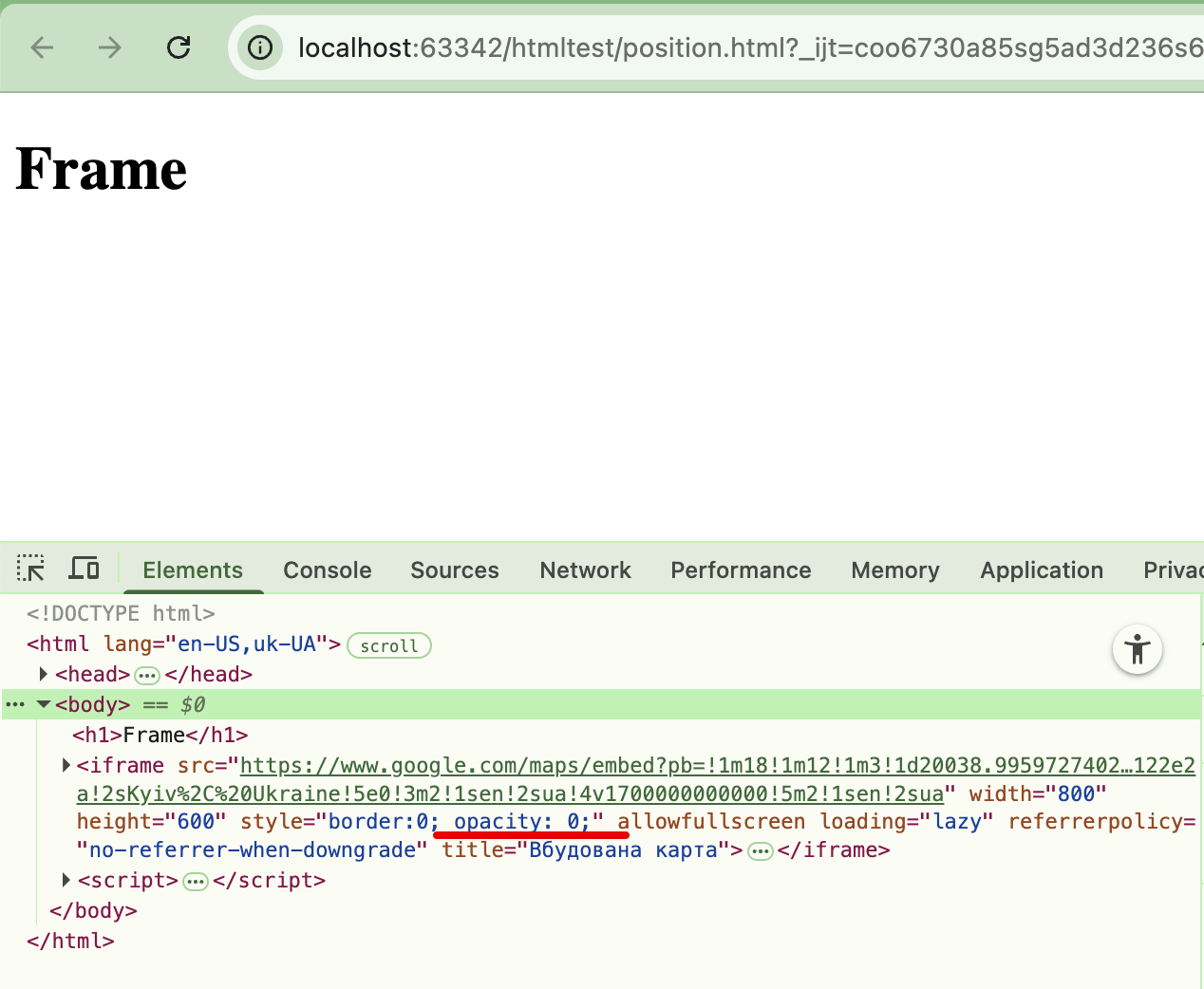Image resolution: width=1204 pixels, height=989 pixels.
Task: Open actions menu dots left of body row
Action: click(15, 704)
